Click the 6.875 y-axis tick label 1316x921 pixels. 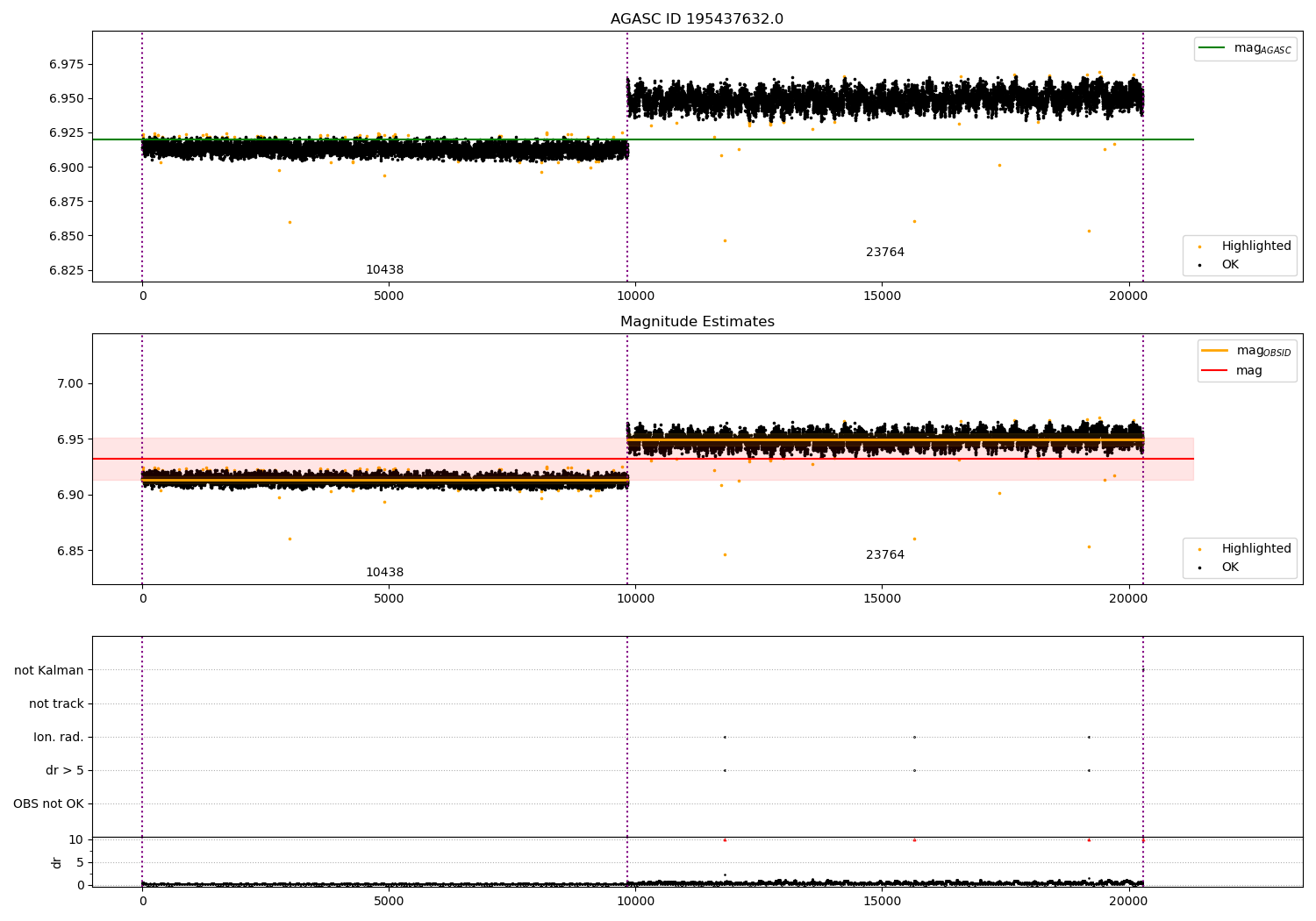(66, 202)
